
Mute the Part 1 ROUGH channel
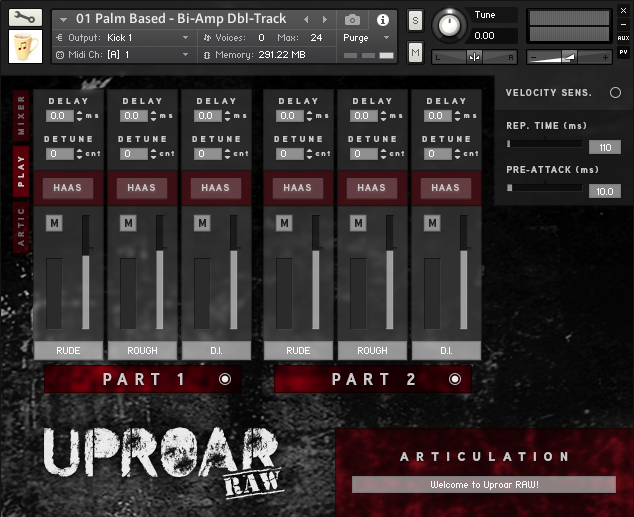128,223
